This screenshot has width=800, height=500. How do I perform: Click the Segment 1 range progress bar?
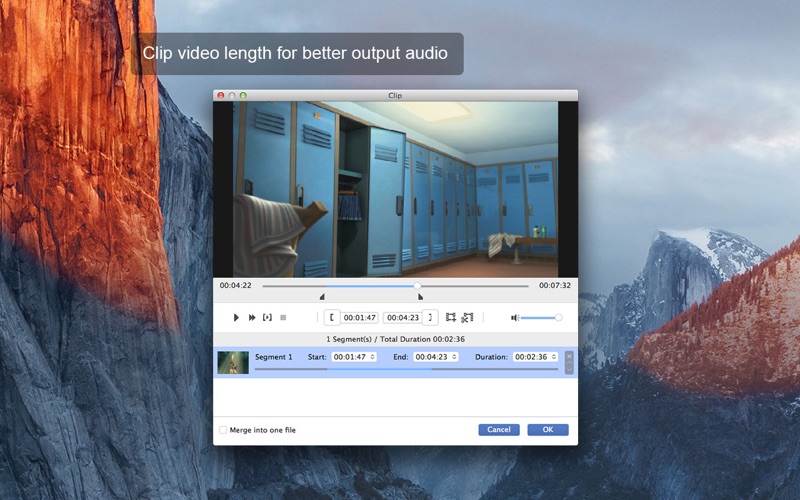coord(406,369)
